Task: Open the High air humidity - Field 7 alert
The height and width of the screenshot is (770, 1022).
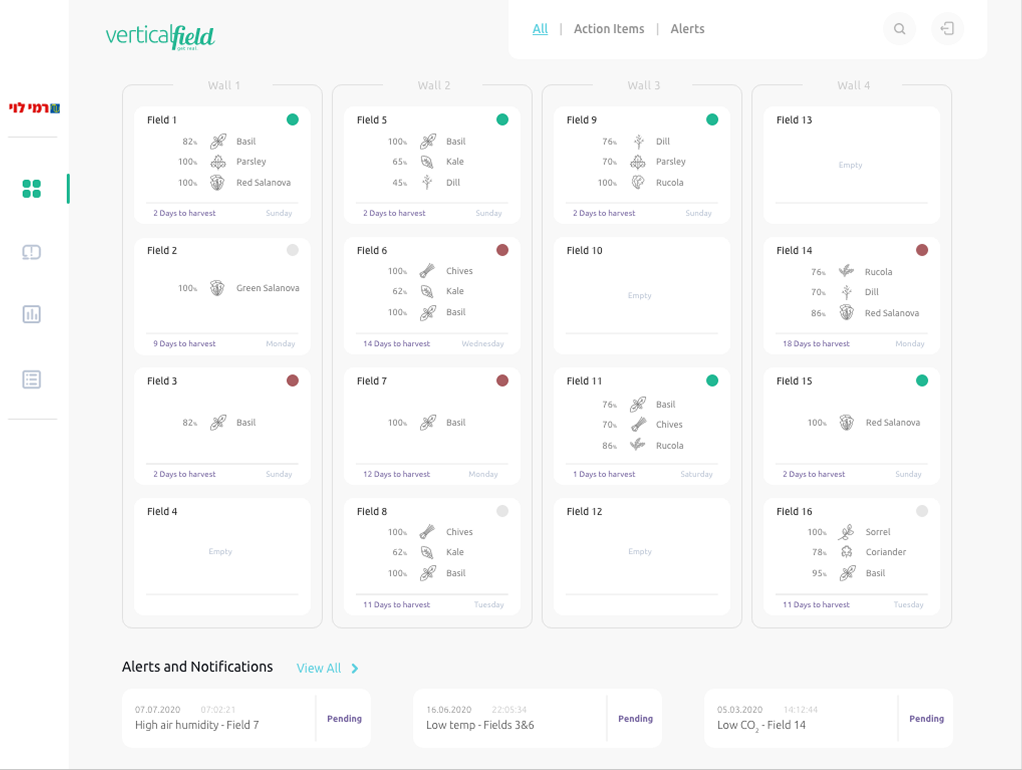Action: (246, 718)
